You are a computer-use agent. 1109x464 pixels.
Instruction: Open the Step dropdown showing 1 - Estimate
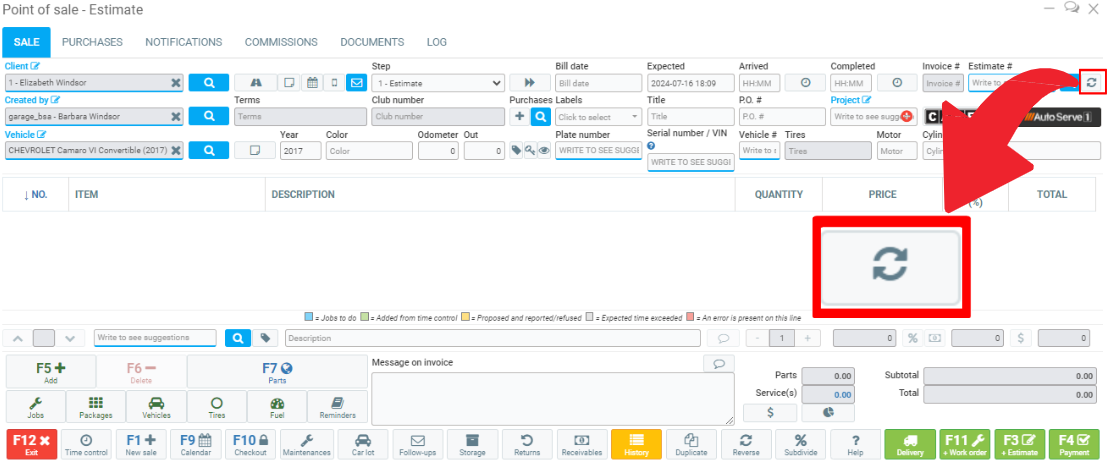[436, 83]
